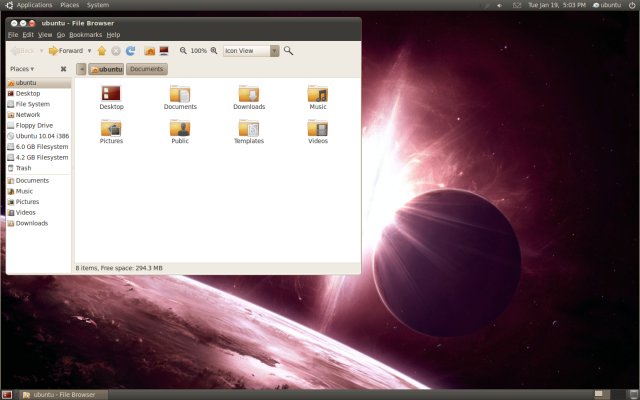Image resolution: width=640 pixels, height=400 pixels.
Task: Select Trash in the Places sidebar
Action: (23, 168)
